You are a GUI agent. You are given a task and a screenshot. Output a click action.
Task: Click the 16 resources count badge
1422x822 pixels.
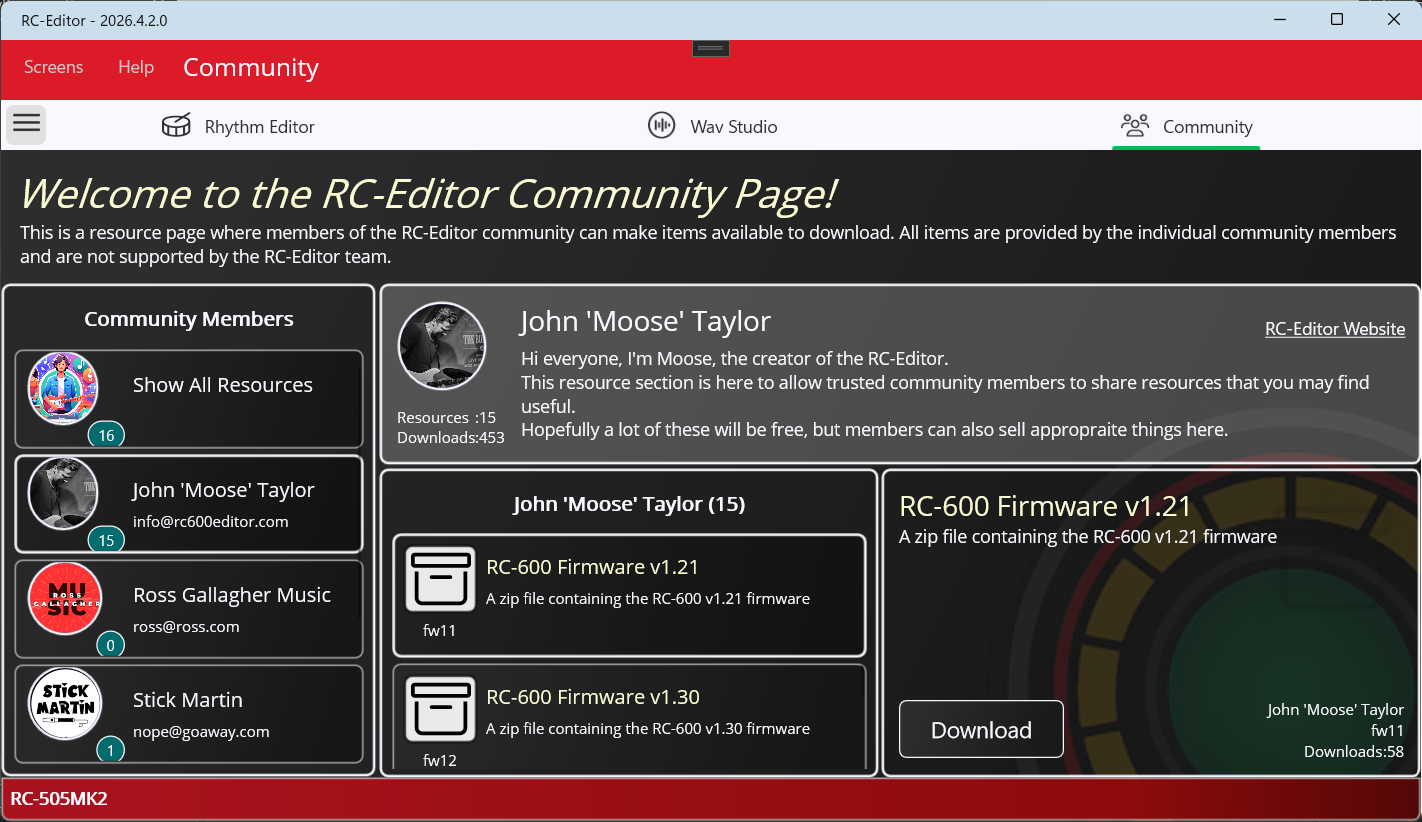[x=106, y=435]
